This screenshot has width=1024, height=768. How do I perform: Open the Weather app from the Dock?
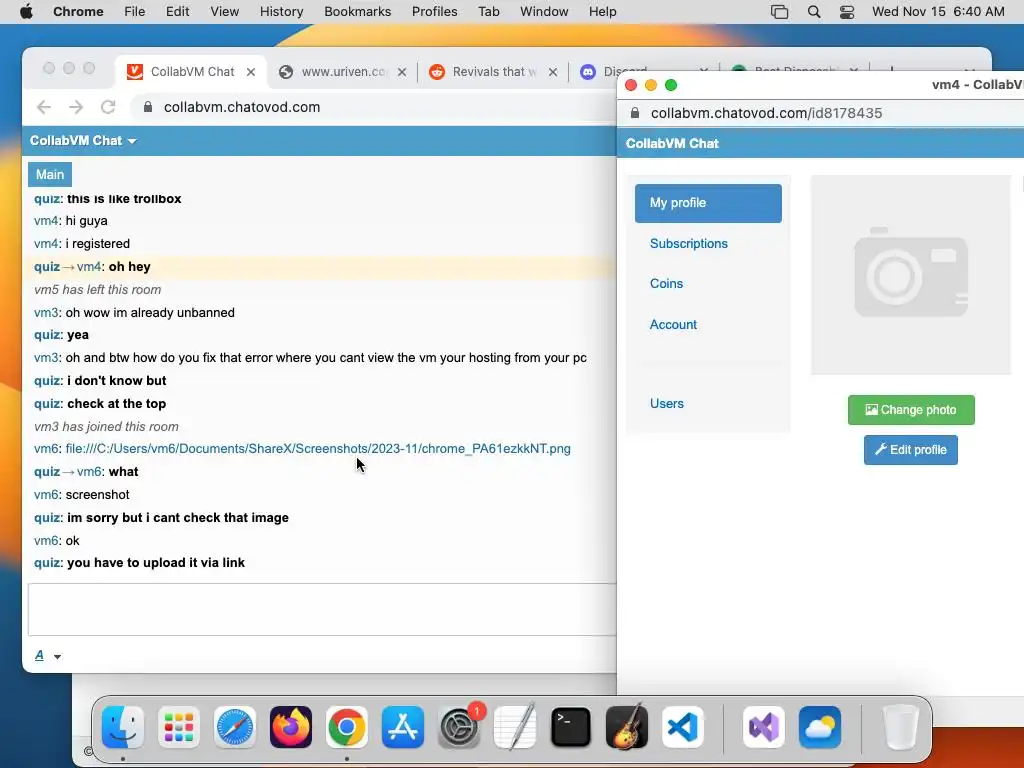click(x=820, y=727)
